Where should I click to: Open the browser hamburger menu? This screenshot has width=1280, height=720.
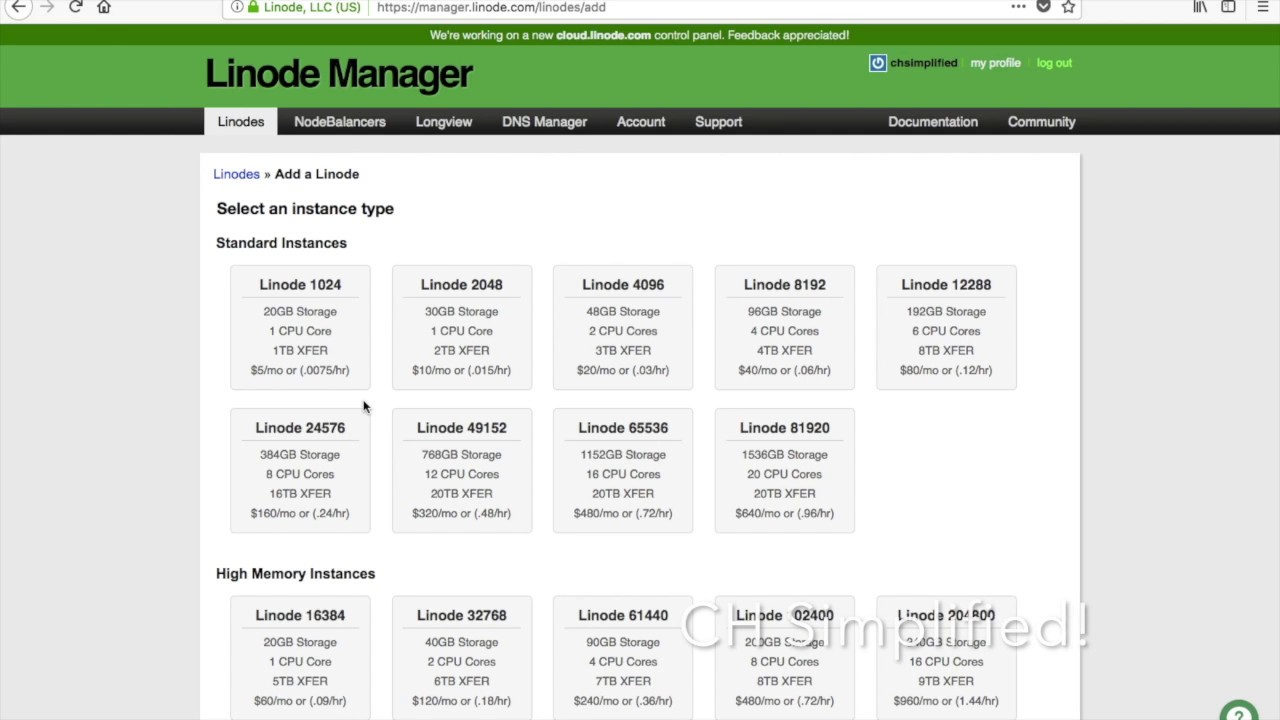tap(1263, 7)
